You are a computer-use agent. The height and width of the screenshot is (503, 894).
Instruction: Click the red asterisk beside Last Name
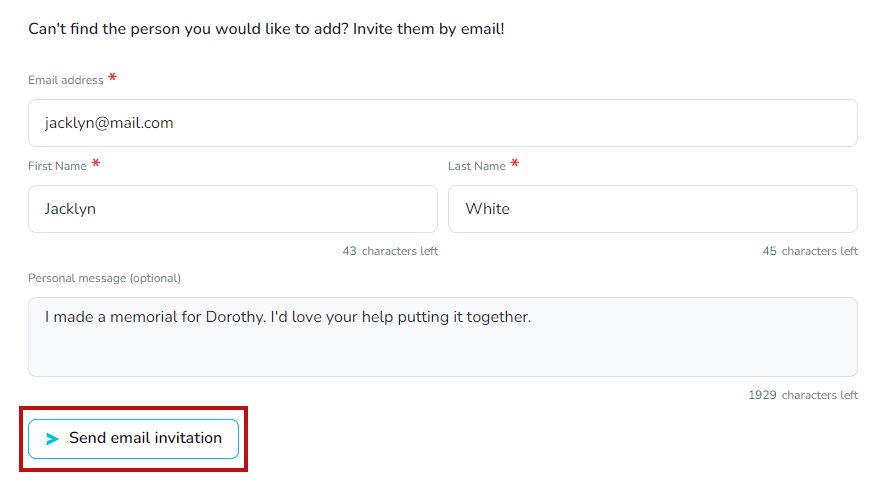(515, 164)
